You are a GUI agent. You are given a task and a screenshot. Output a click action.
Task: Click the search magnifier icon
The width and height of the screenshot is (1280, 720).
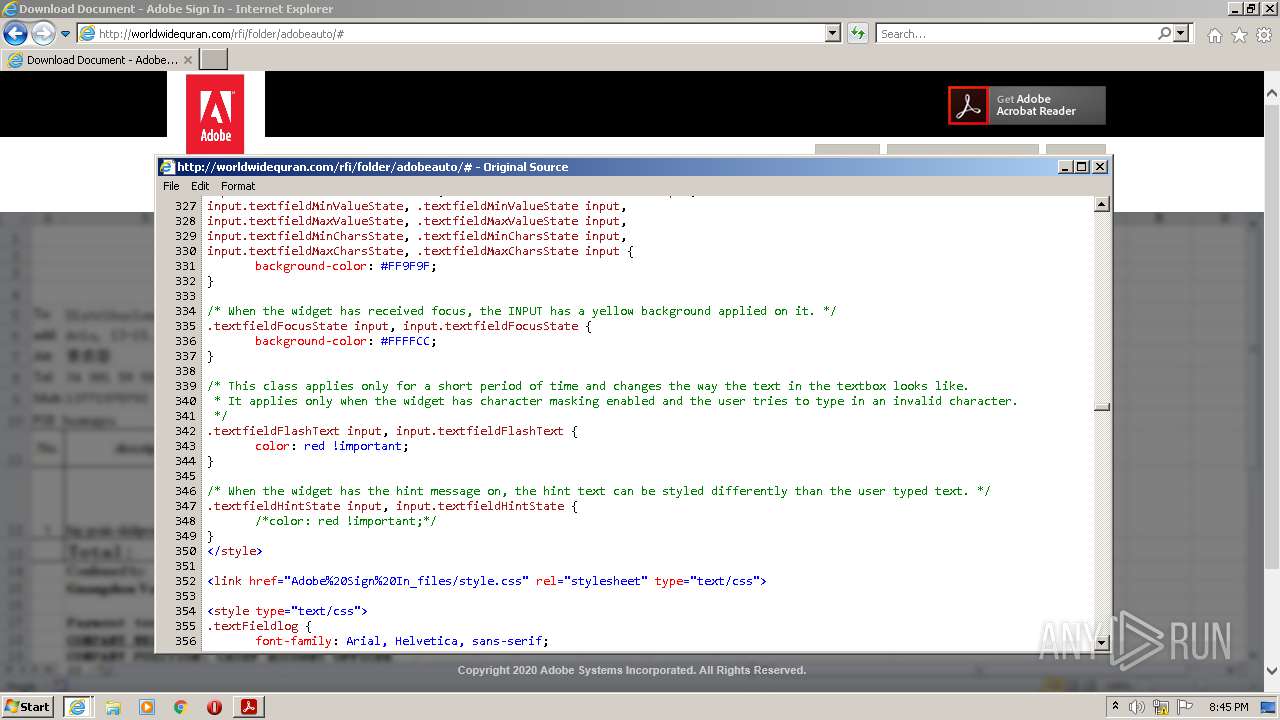click(1164, 34)
